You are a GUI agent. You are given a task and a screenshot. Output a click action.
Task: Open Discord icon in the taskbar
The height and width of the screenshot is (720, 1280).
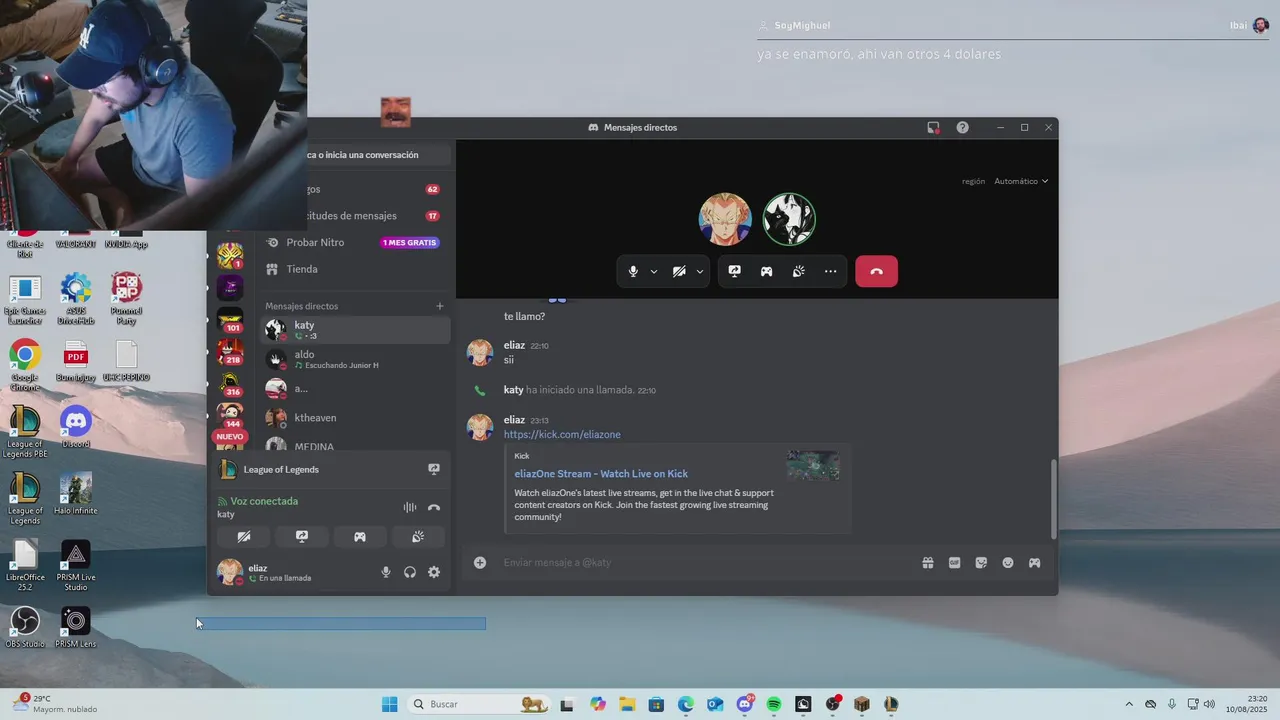745,704
